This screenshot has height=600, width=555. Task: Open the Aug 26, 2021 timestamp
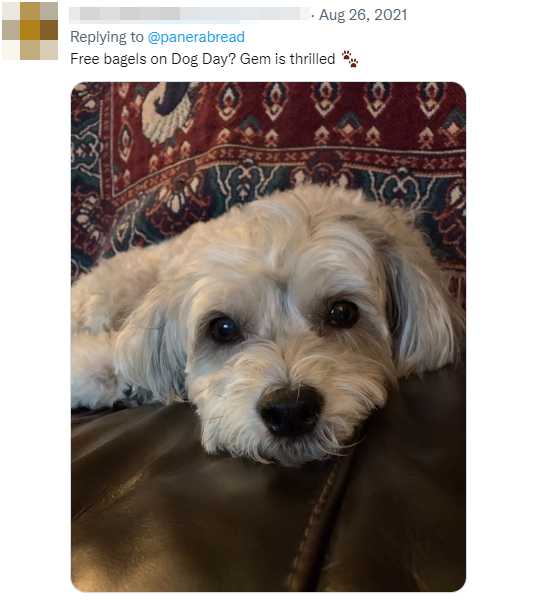point(363,15)
